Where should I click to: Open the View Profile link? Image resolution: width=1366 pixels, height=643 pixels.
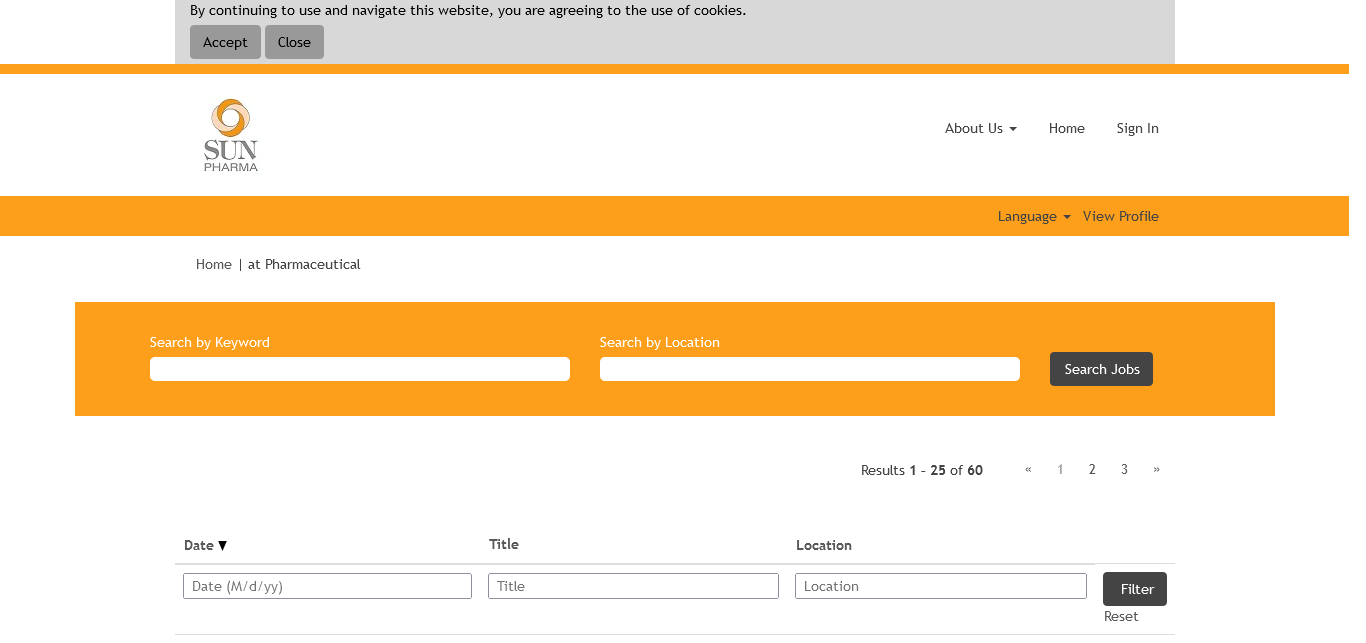coord(1120,216)
